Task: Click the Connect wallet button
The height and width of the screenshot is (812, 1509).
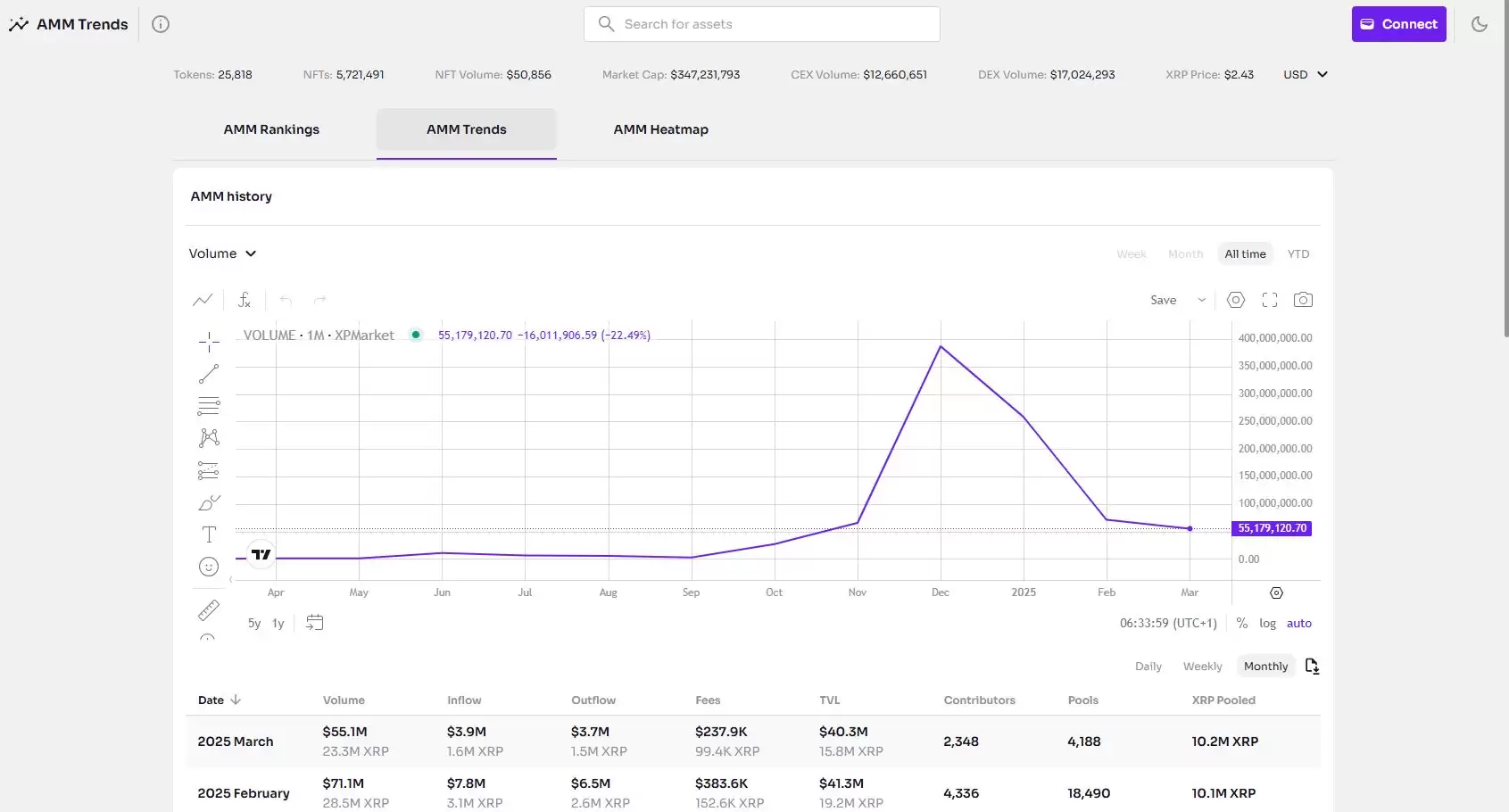Action: (1398, 24)
